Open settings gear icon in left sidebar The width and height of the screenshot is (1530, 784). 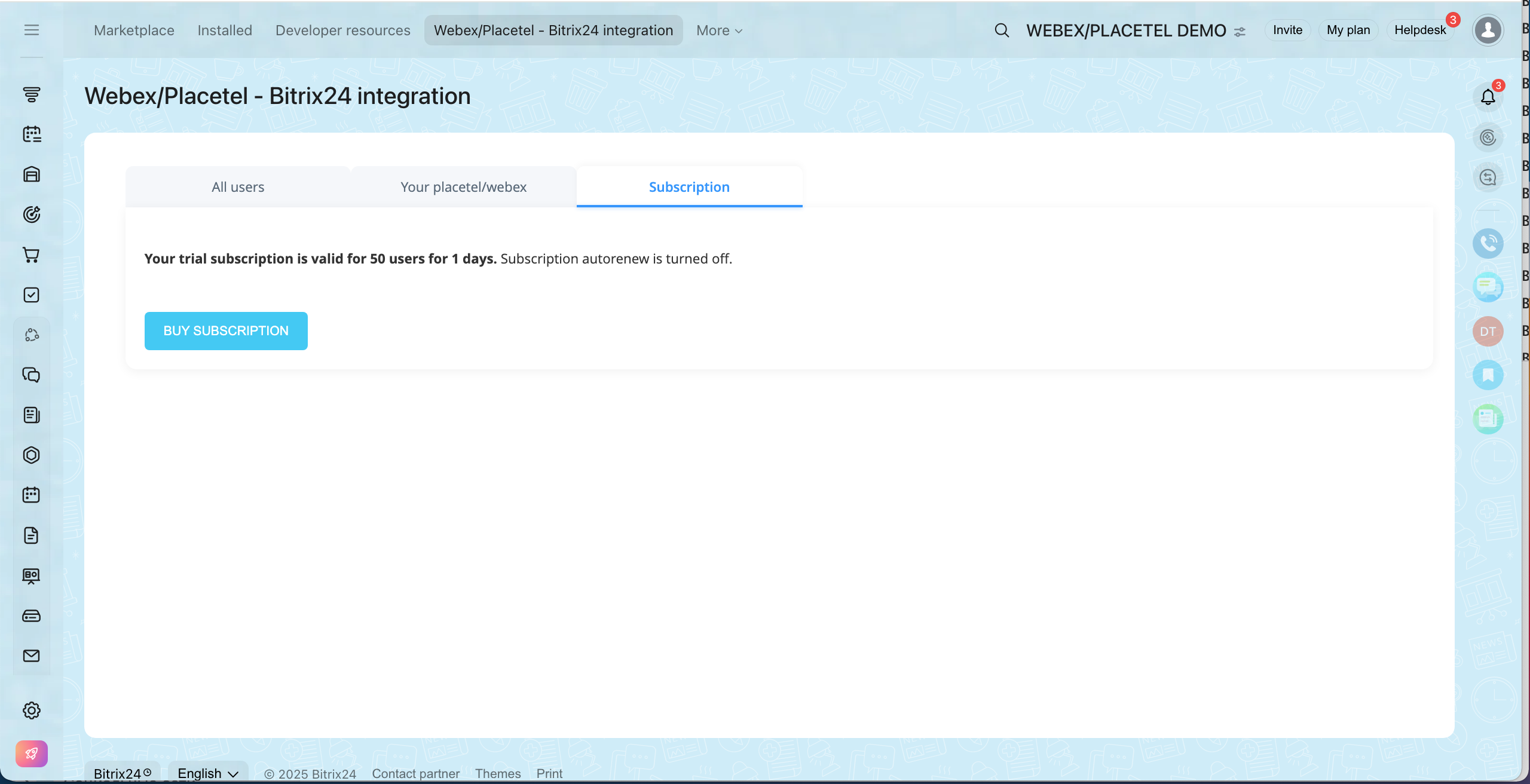[31, 710]
